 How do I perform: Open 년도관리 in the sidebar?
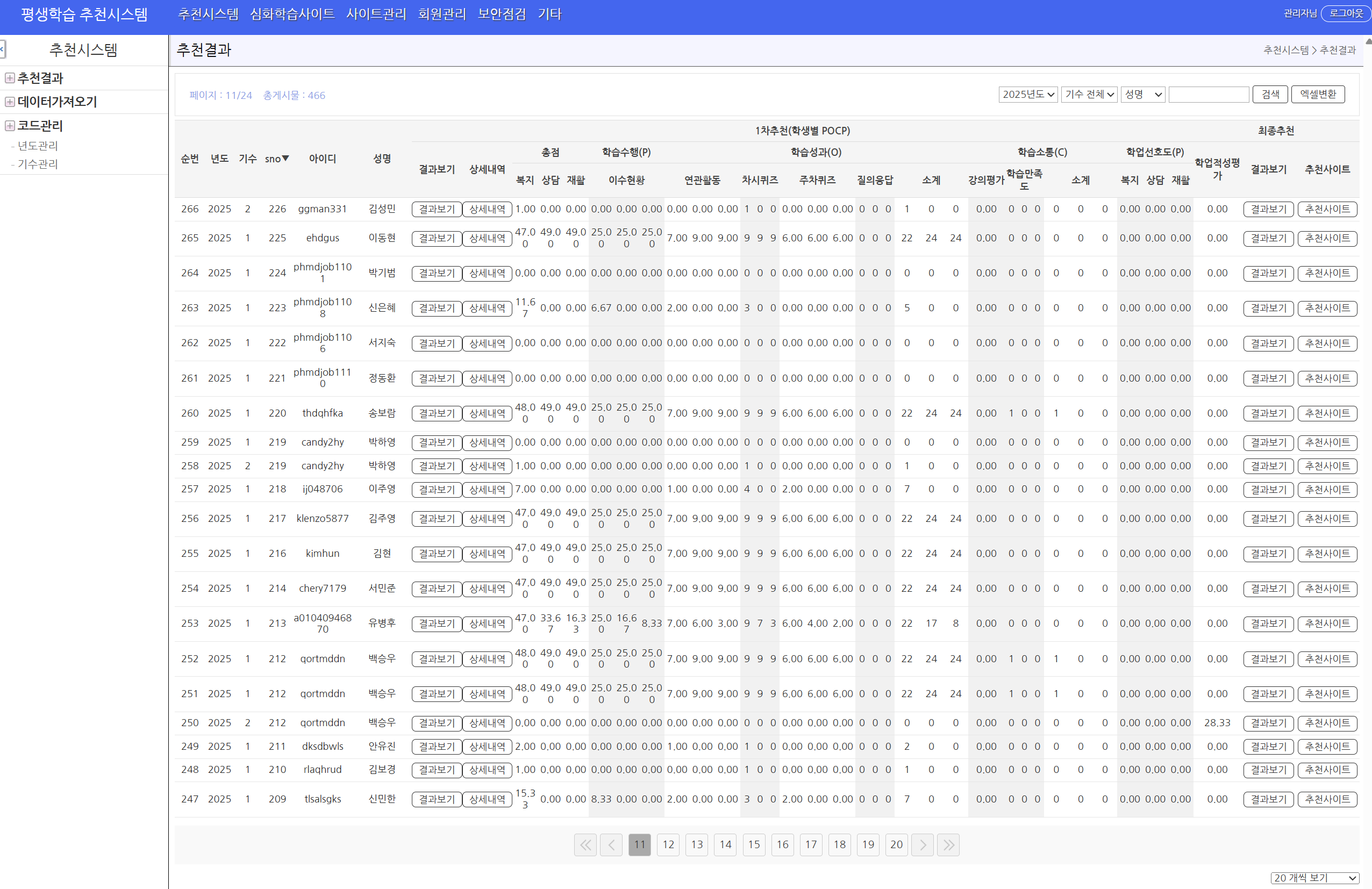click(x=38, y=146)
